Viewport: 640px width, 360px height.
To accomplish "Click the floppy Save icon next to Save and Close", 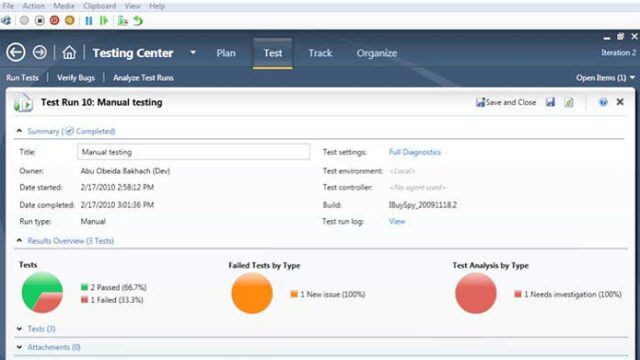I will 550,102.
